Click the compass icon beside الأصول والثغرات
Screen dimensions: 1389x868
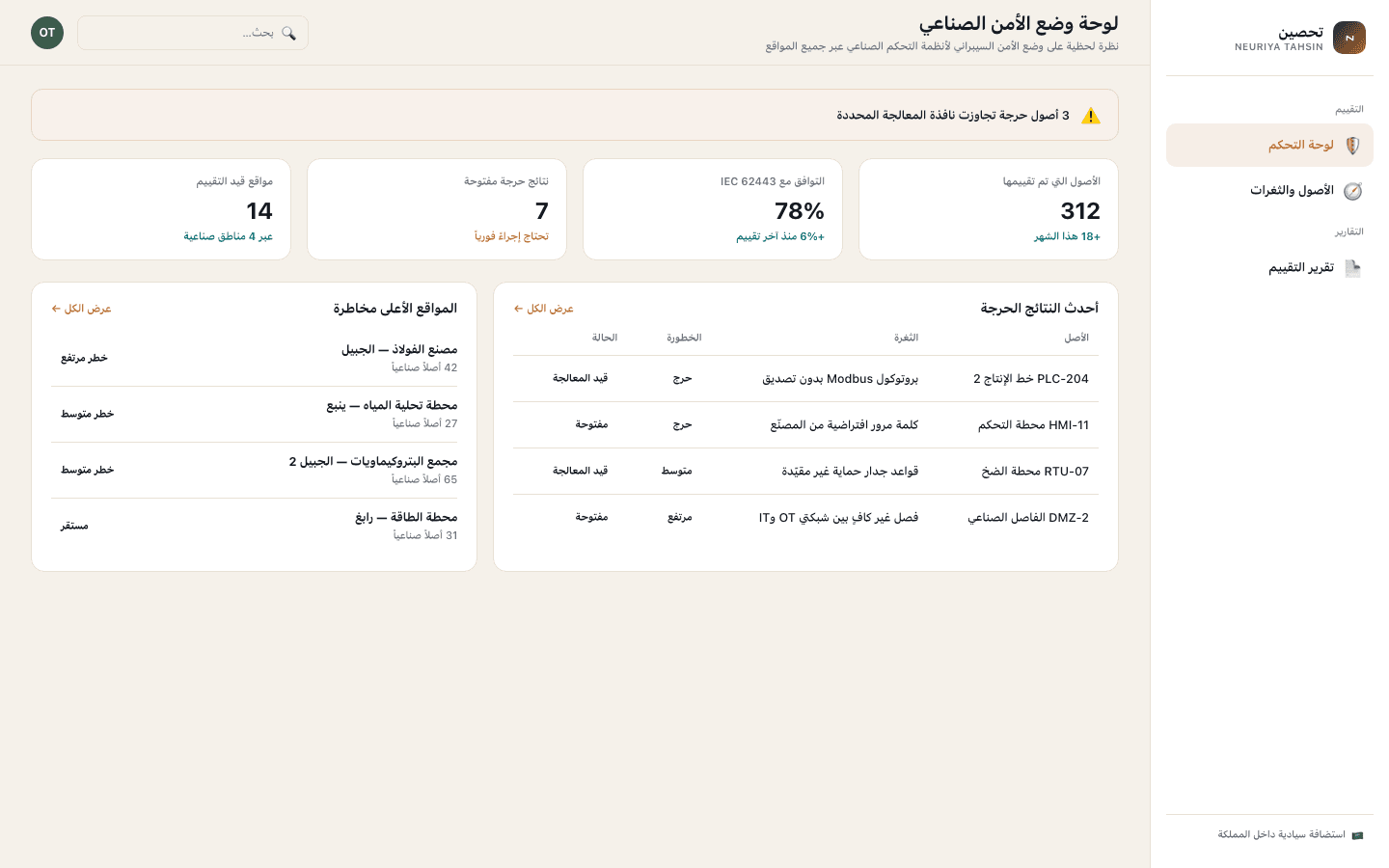pyautogui.click(x=1352, y=191)
